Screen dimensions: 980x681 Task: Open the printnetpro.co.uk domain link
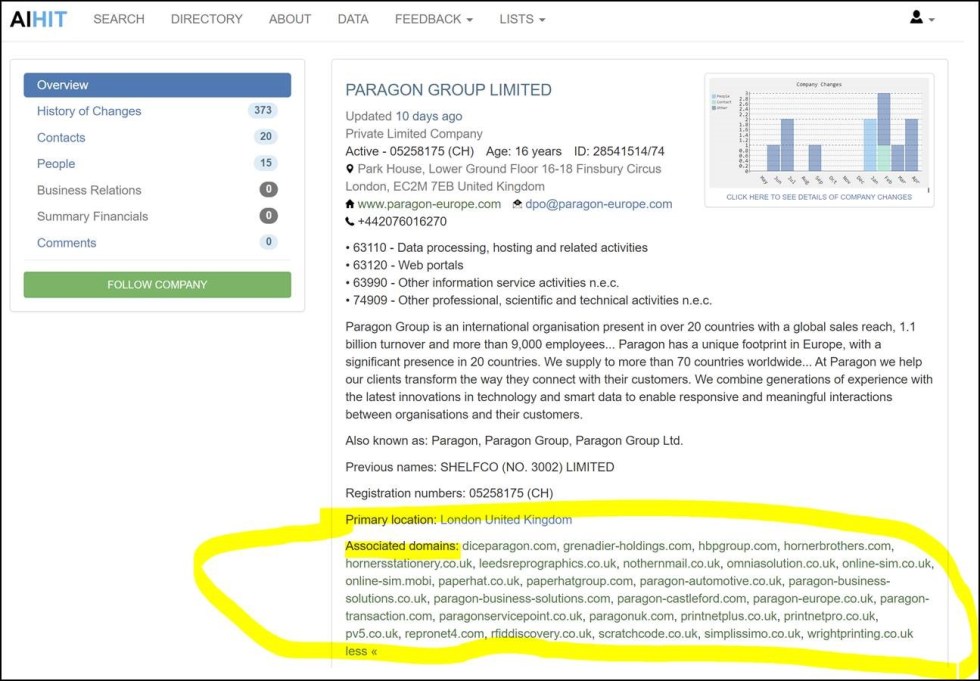pyautogui.click(x=829, y=616)
